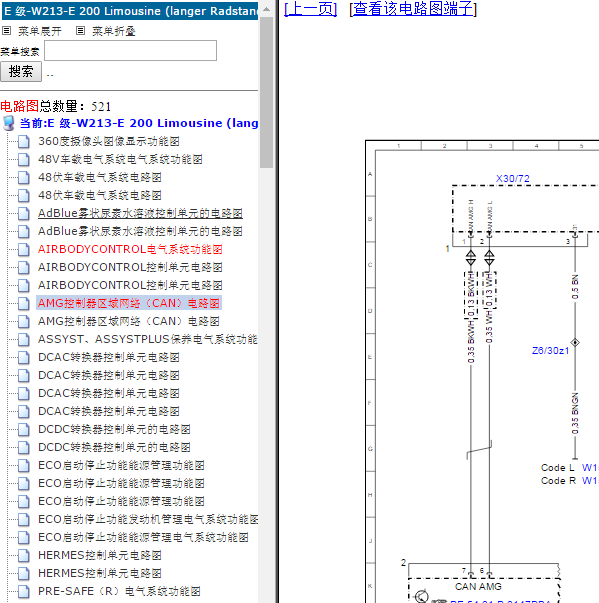Click the 0.5 BN wire label
The height and width of the screenshot is (603, 599).
coord(575,287)
